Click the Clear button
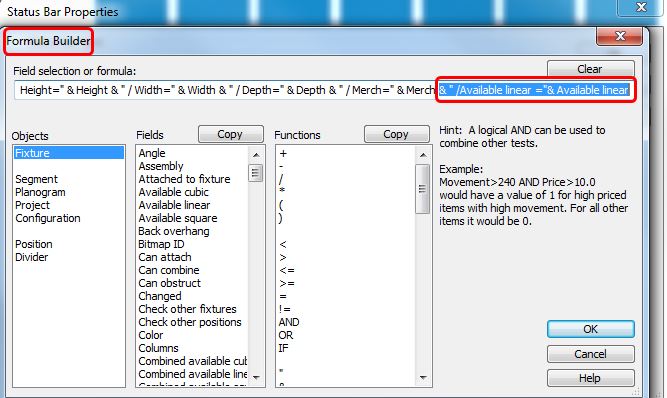Image resolution: width=667 pixels, height=398 pixels. coord(590,69)
